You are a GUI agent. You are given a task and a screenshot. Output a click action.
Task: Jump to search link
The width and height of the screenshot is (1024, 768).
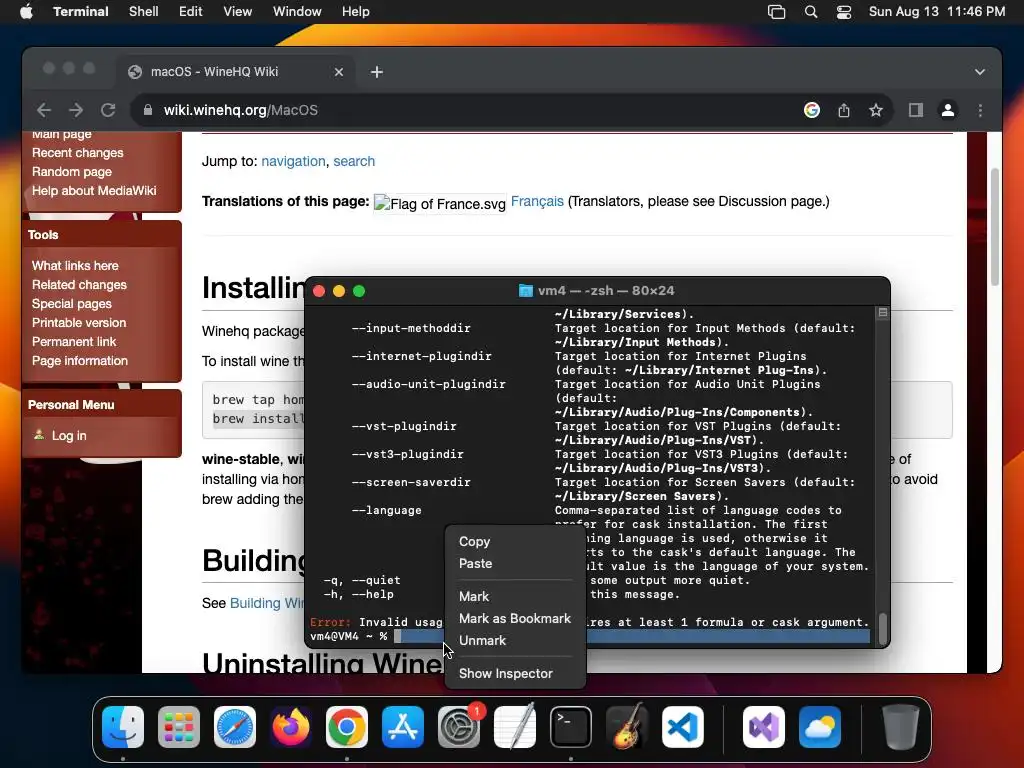coord(354,161)
